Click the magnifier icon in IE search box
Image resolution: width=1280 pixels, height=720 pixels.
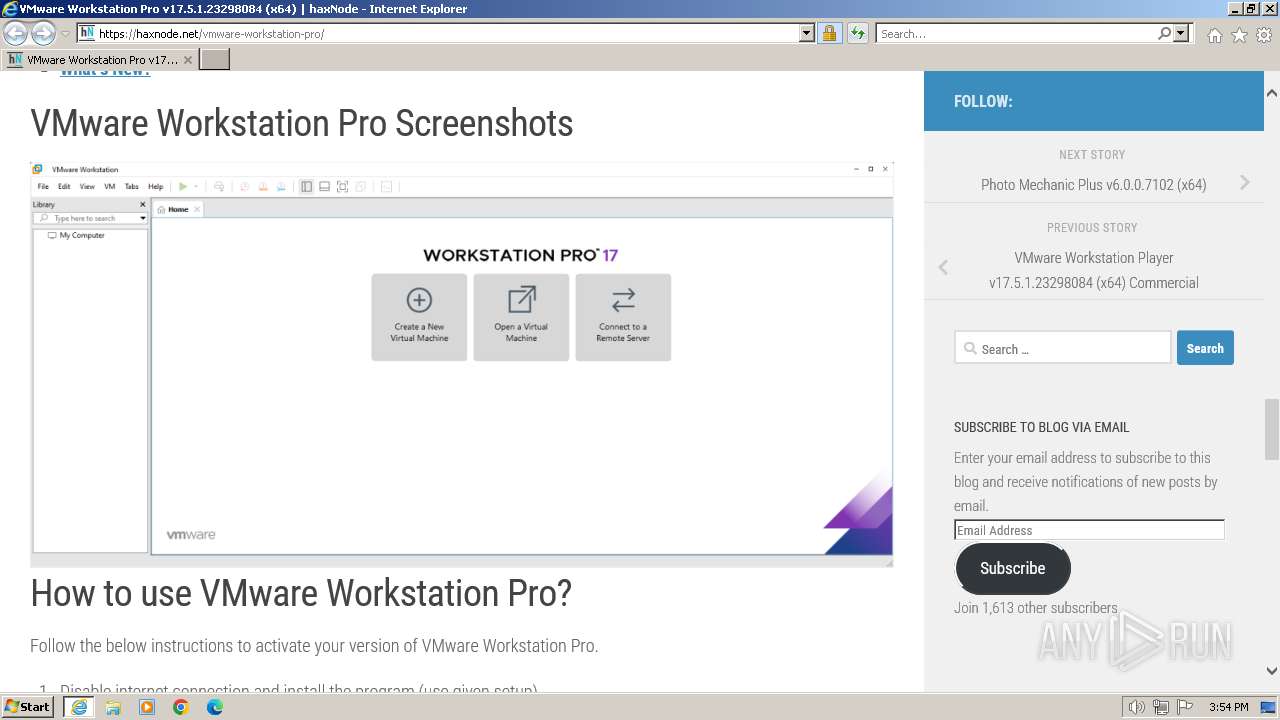1164,33
